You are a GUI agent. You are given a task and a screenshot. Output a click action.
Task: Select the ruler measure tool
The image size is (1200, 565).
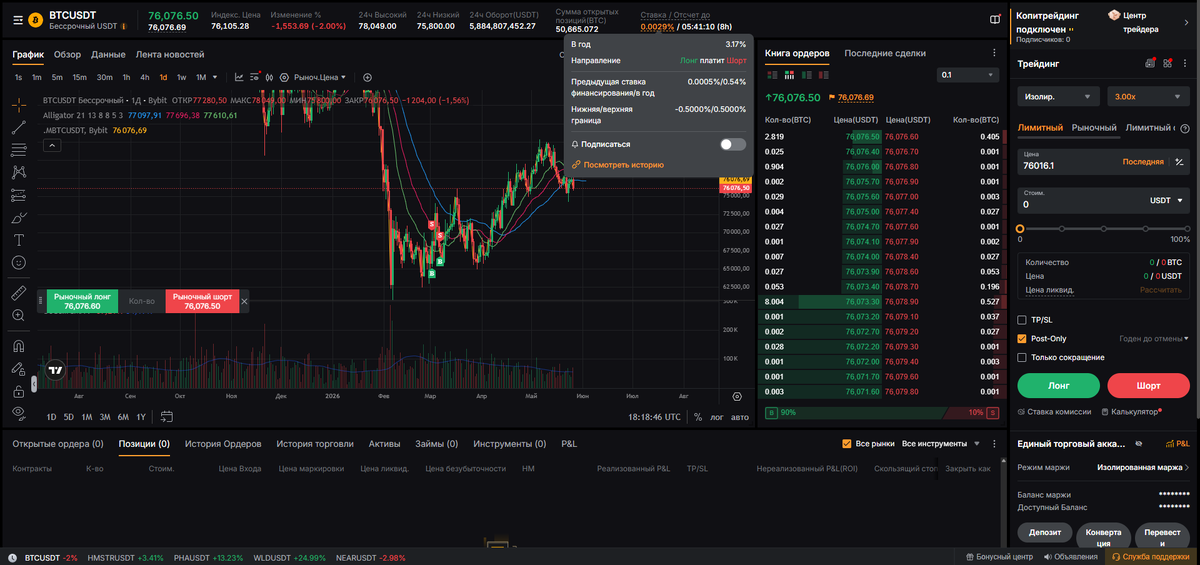[x=18, y=293]
